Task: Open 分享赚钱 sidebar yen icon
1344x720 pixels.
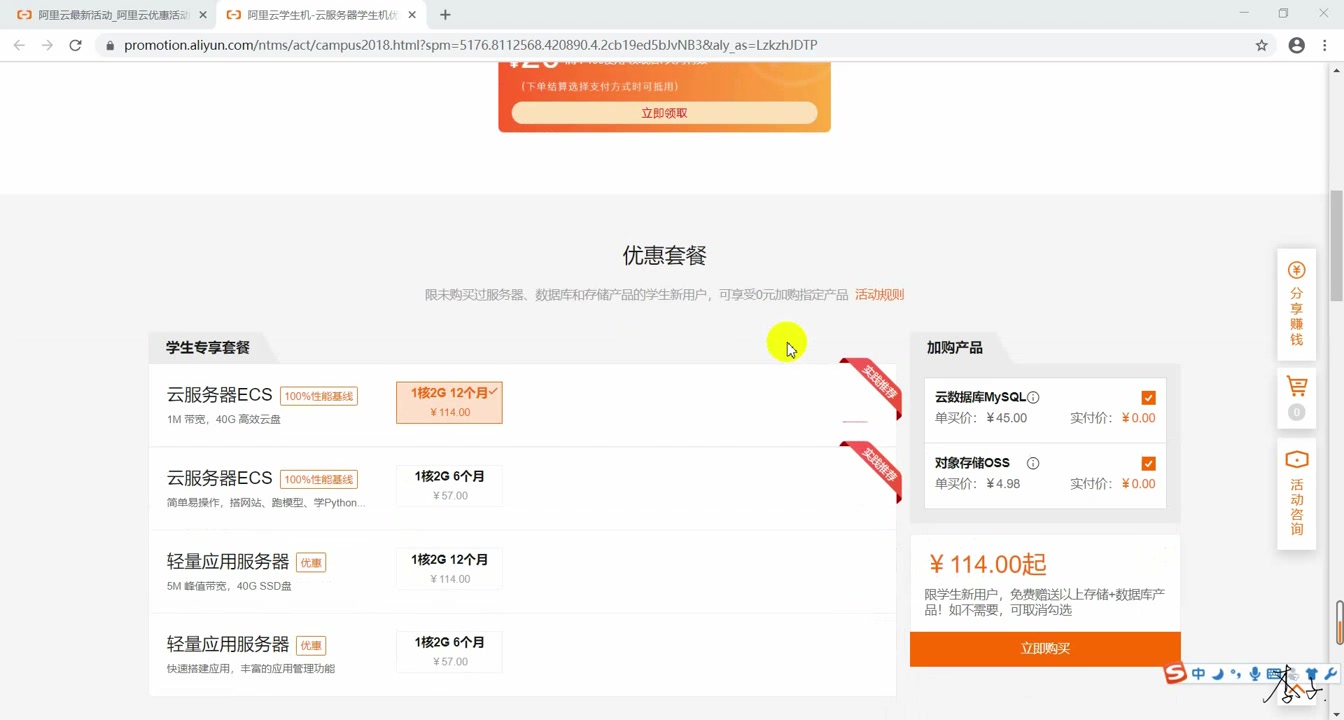Action: pos(1297,270)
